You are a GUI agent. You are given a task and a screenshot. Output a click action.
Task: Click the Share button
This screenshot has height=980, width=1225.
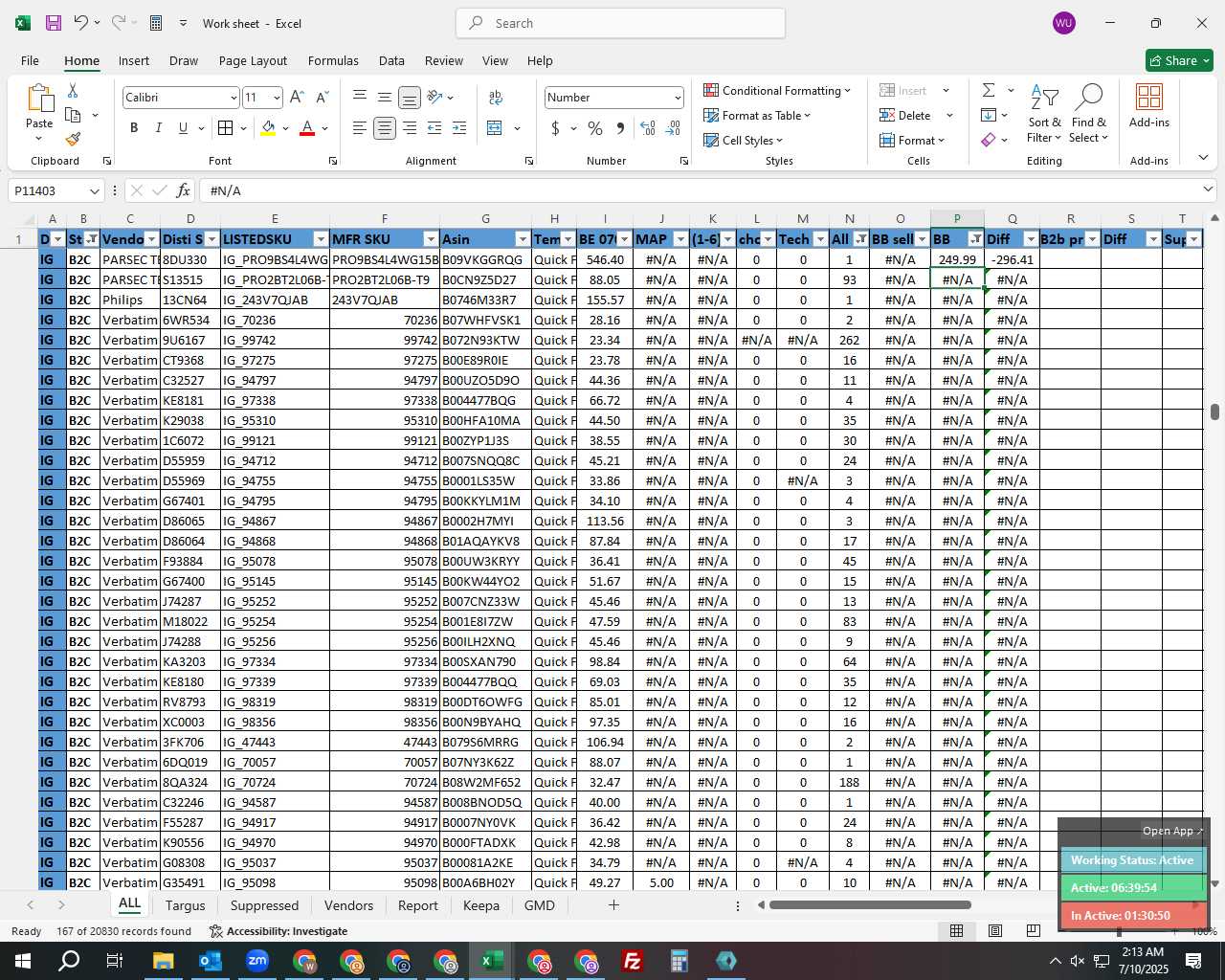click(1179, 60)
